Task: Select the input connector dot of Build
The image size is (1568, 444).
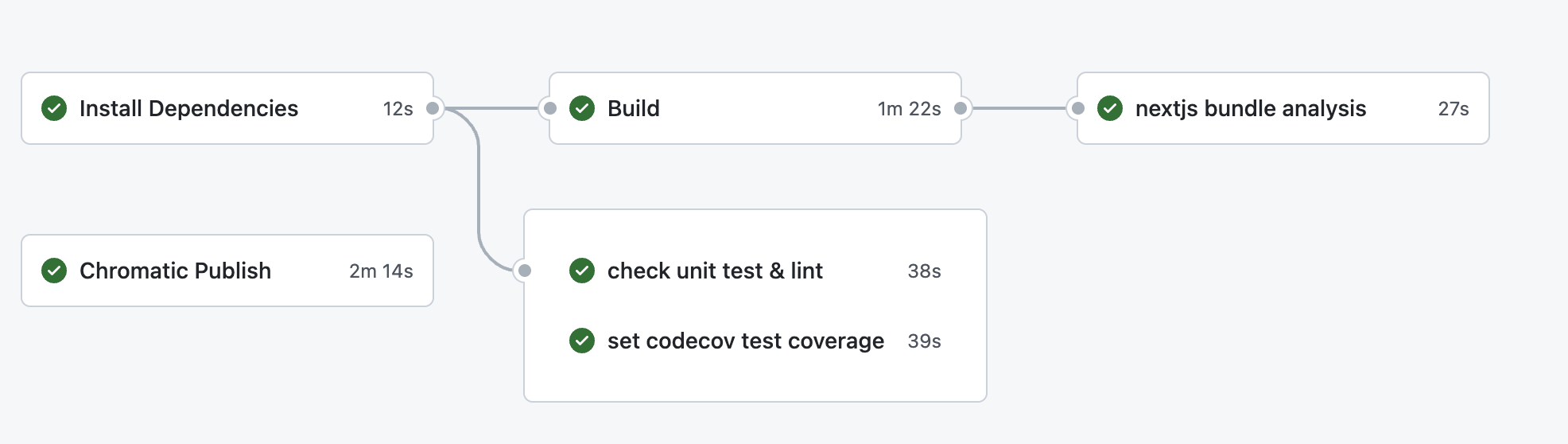Action: click(x=549, y=108)
